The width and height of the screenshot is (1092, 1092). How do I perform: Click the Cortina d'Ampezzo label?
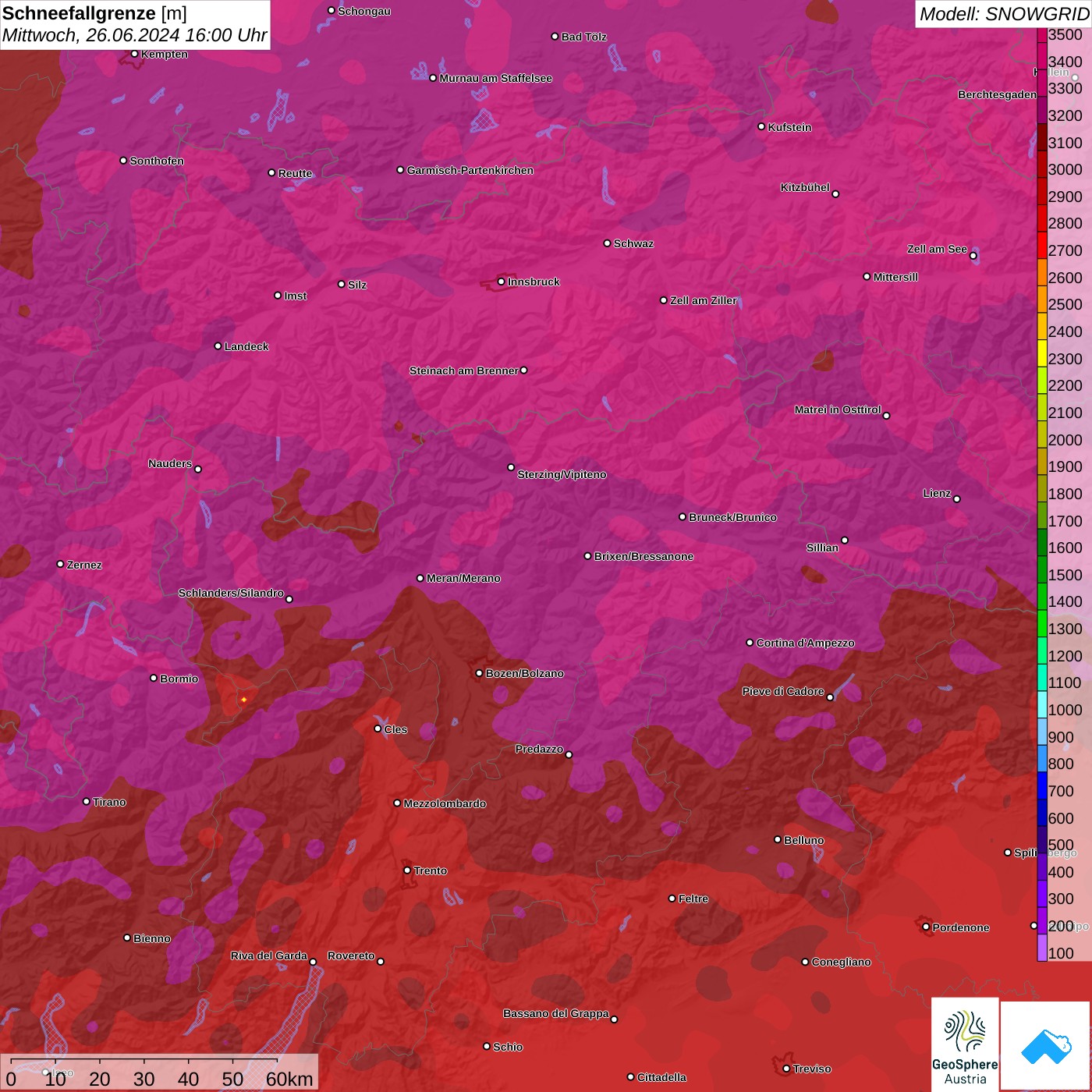[806, 643]
